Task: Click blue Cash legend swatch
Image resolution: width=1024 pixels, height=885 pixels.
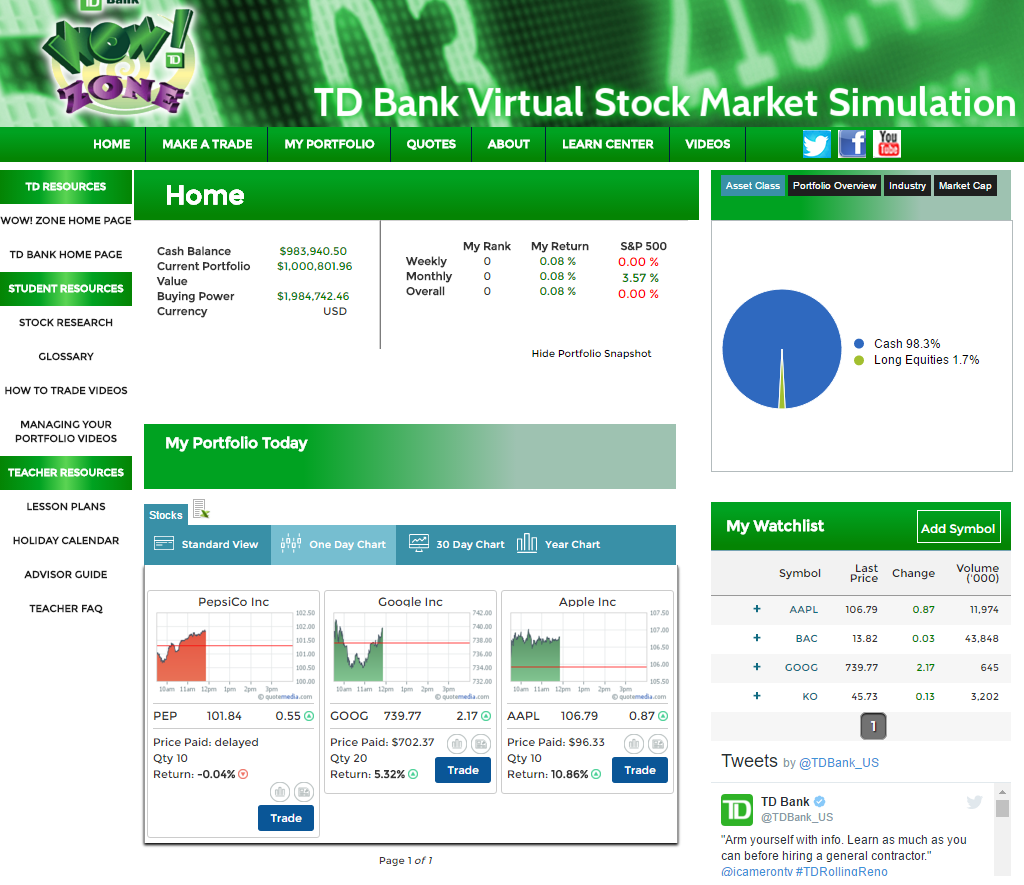Action: pos(859,344)
